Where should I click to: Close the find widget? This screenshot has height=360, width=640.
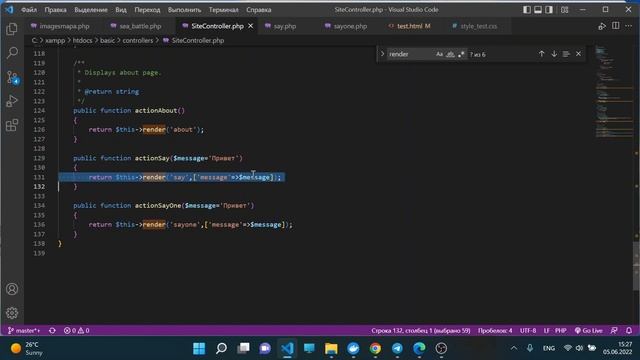pos(578,54)
